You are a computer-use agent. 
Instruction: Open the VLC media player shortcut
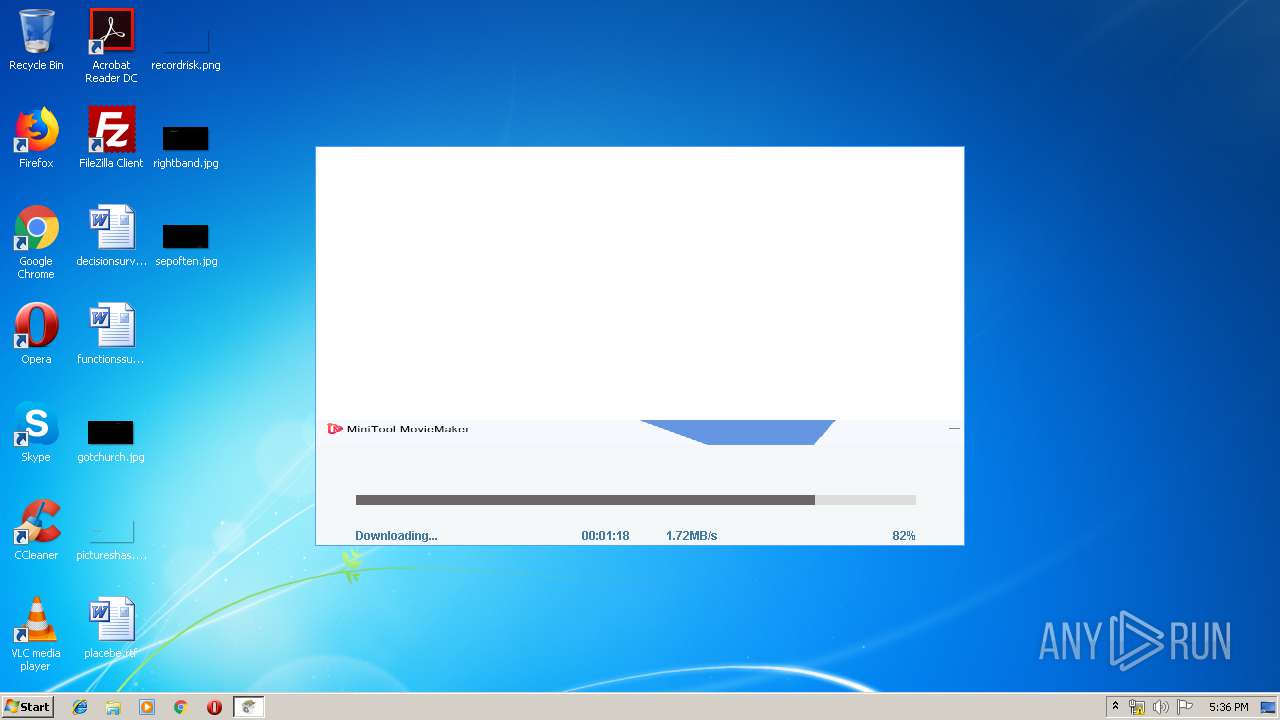[36, 635]
